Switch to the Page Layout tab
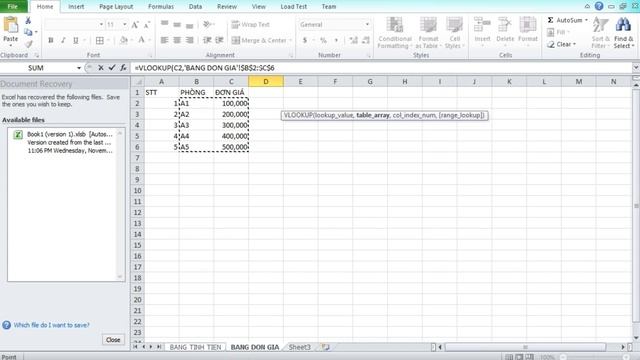Viewport: 640px width, 360px height. [x=116, y=7]
